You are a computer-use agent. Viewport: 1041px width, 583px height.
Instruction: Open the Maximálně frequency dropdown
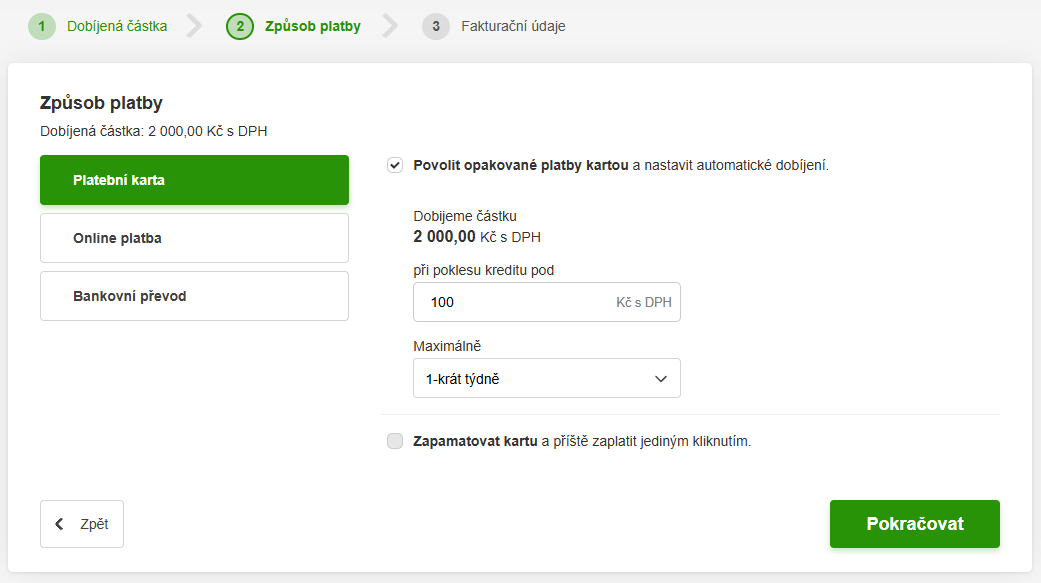click(546, 379)
